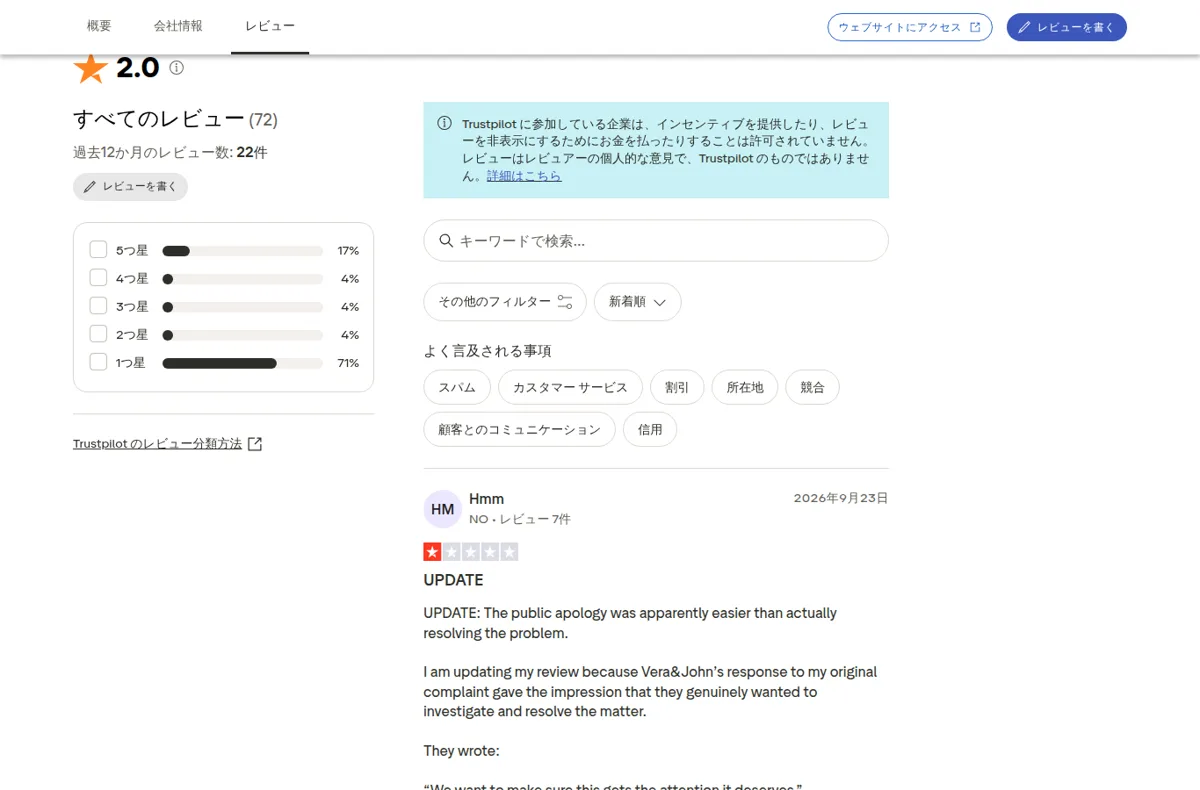This screenshot has height=790, width=1200.
Task: Select the スパム topic chip
Action: point(457,387)
